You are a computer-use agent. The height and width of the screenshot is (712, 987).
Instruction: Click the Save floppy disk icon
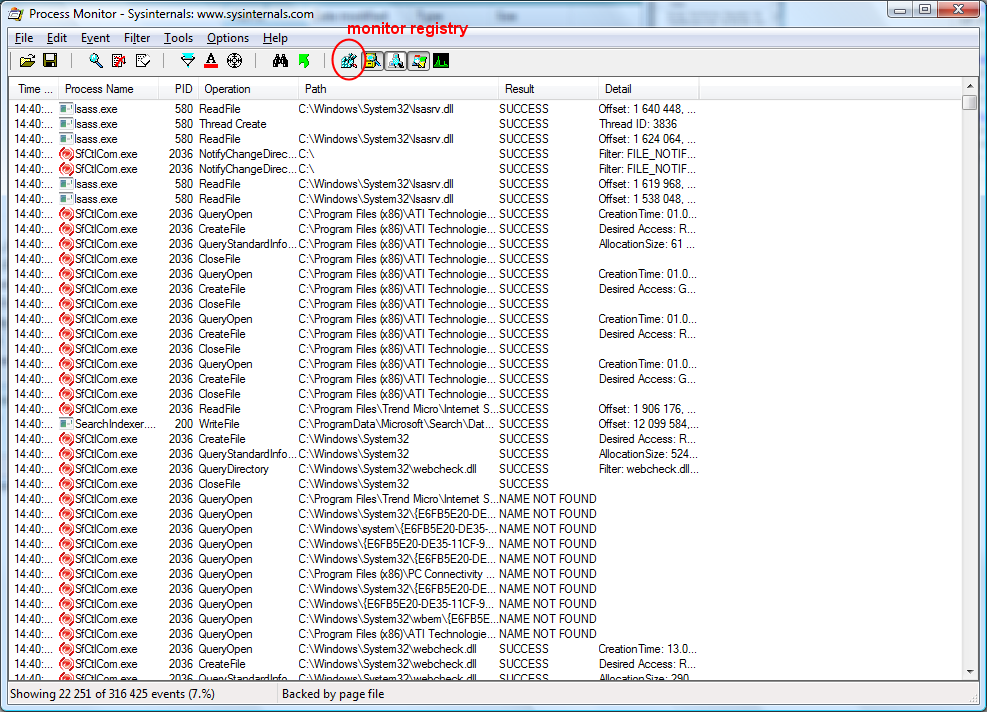tap(50, 60)
